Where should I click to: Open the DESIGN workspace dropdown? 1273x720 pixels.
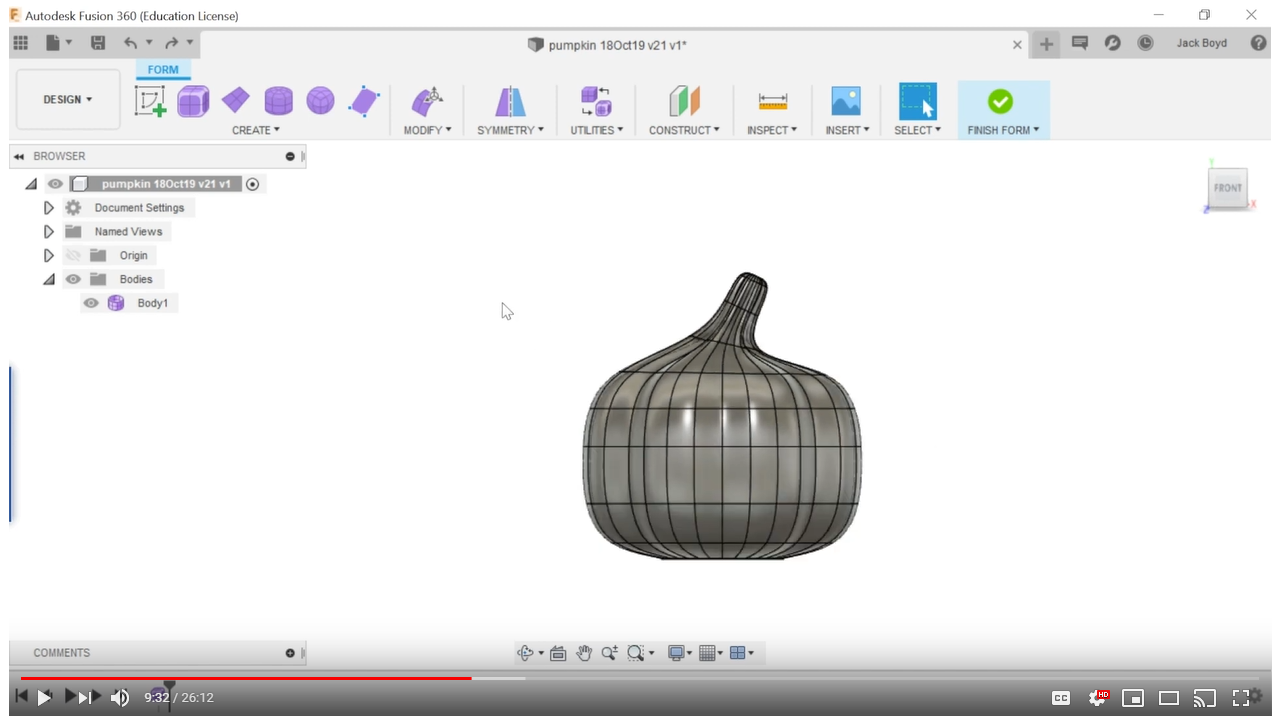[68, 100]
